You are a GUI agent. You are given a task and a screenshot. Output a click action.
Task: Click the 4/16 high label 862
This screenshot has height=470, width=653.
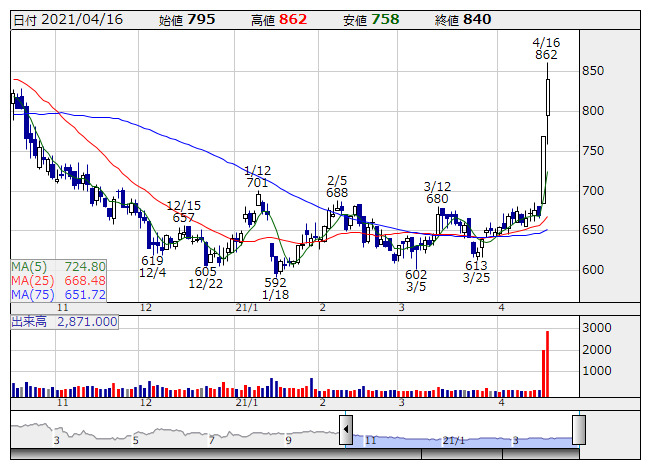(x=546, y=55)
